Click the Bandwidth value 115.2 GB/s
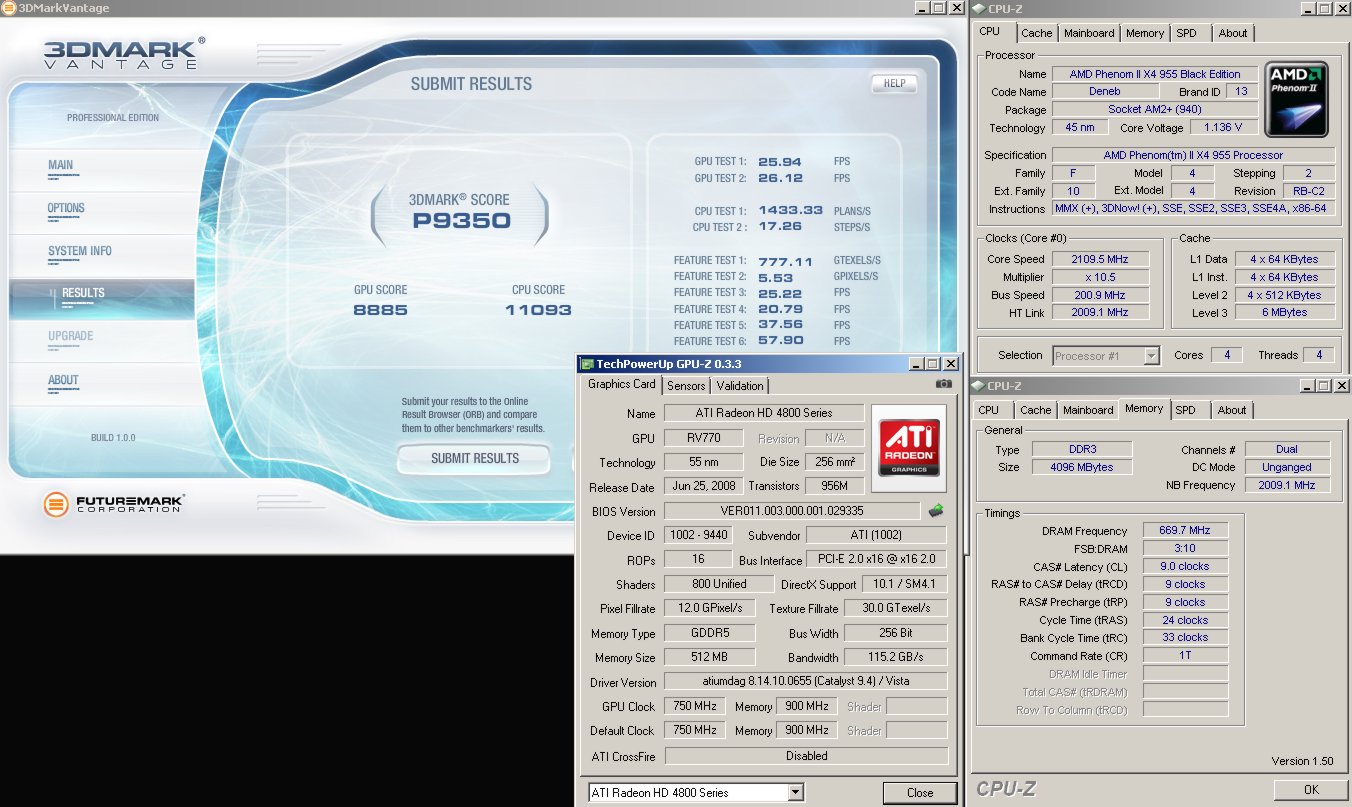The height and width of the screenshot is (807, 1352). [895, 657]
